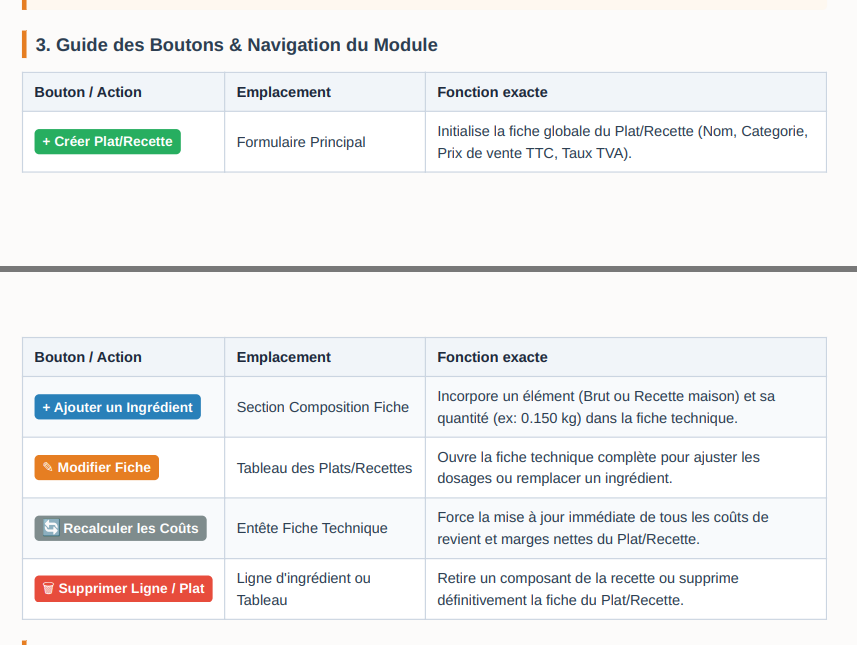Click the plus sign in Ajouter un Ingrédient
The image size is (857, 645).
tap(46, 407)
